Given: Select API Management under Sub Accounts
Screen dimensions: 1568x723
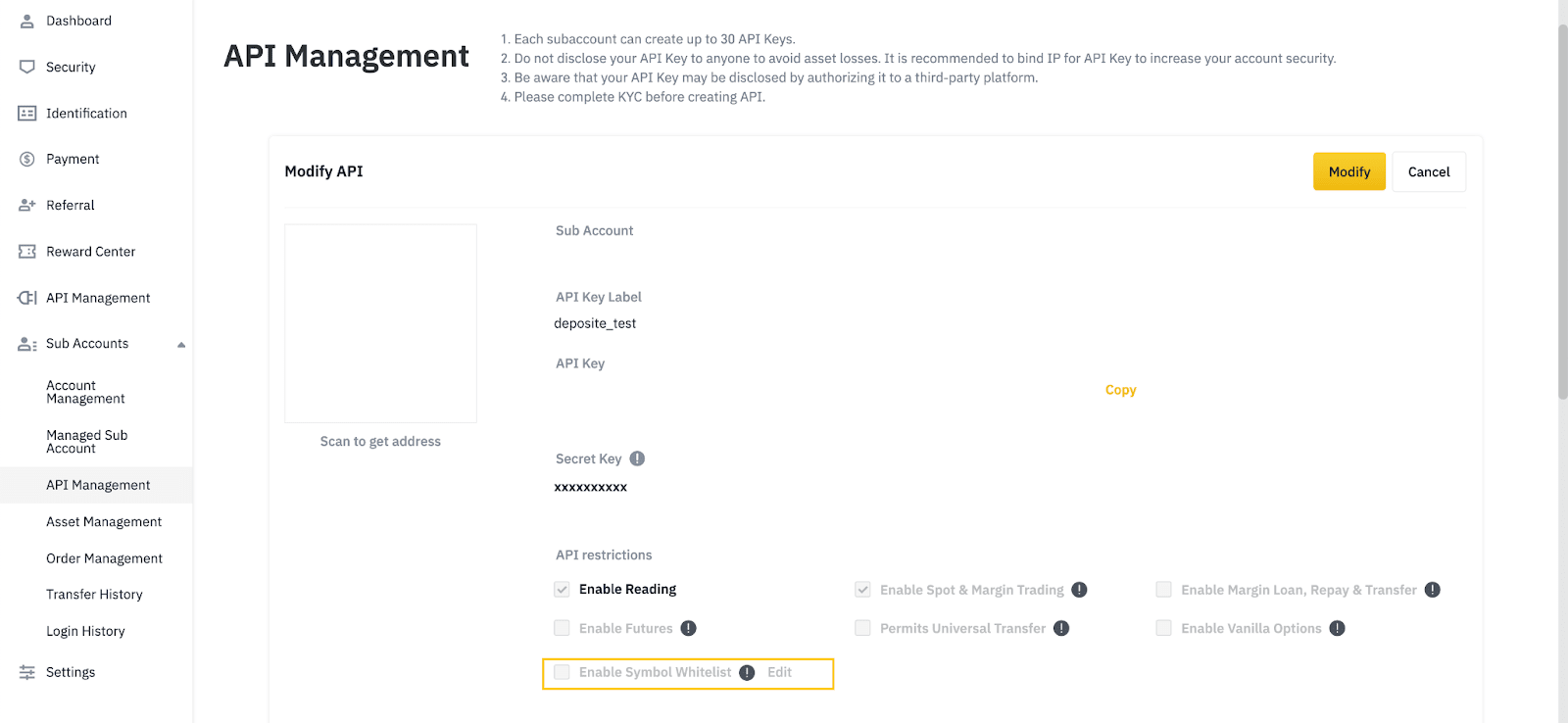Looking at the screenshot, I should (x=96, y=485).
